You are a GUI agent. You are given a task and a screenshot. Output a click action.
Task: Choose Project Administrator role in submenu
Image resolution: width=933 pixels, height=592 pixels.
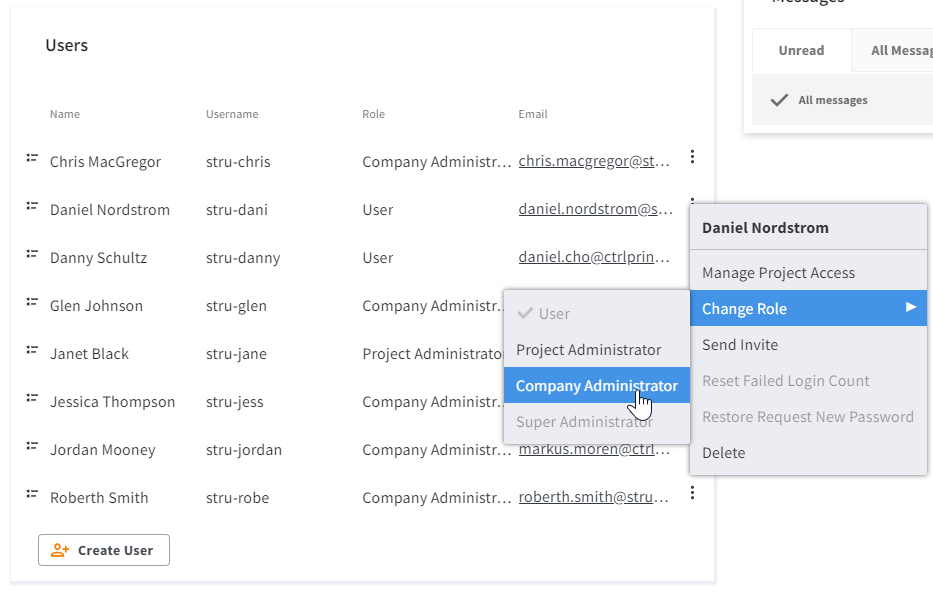[588, 350]
